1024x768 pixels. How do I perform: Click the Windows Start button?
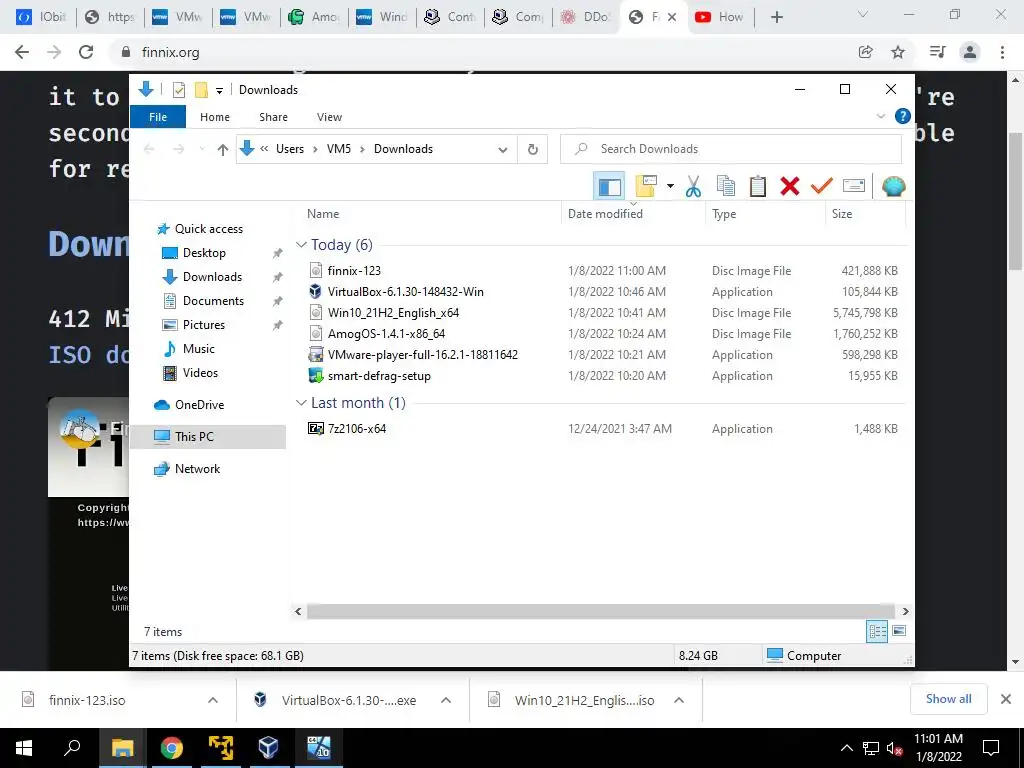(x=24, y=748)
